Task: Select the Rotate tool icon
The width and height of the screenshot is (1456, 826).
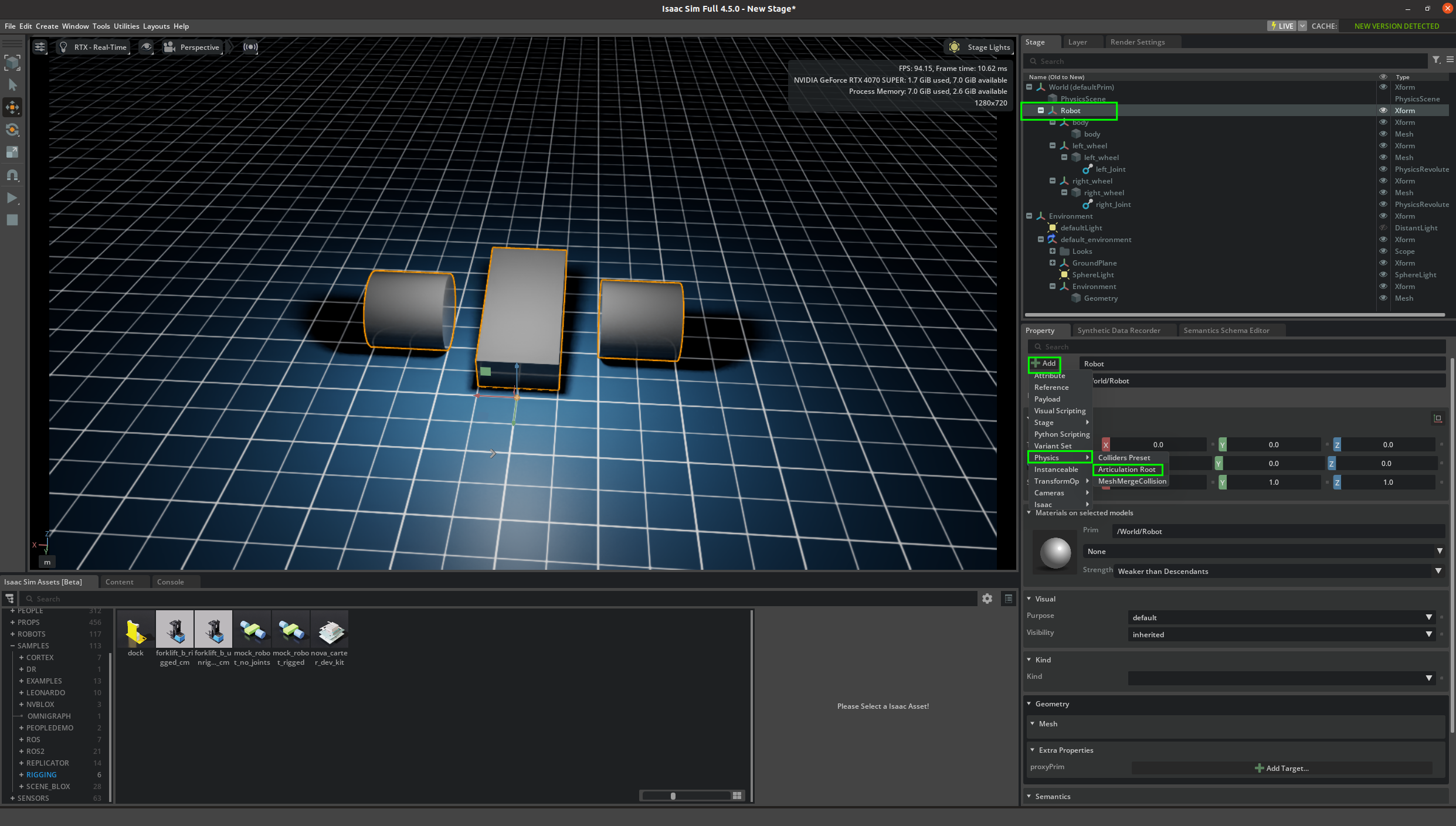Action: (12, 130)
